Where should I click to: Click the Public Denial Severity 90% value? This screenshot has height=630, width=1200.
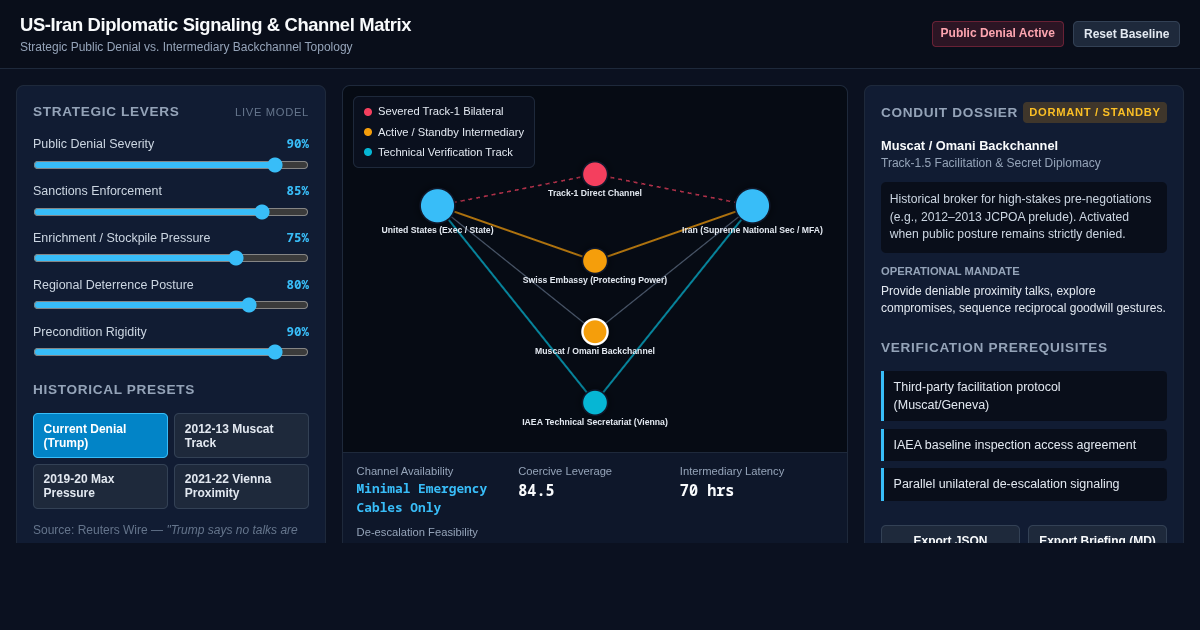(298, 144)
